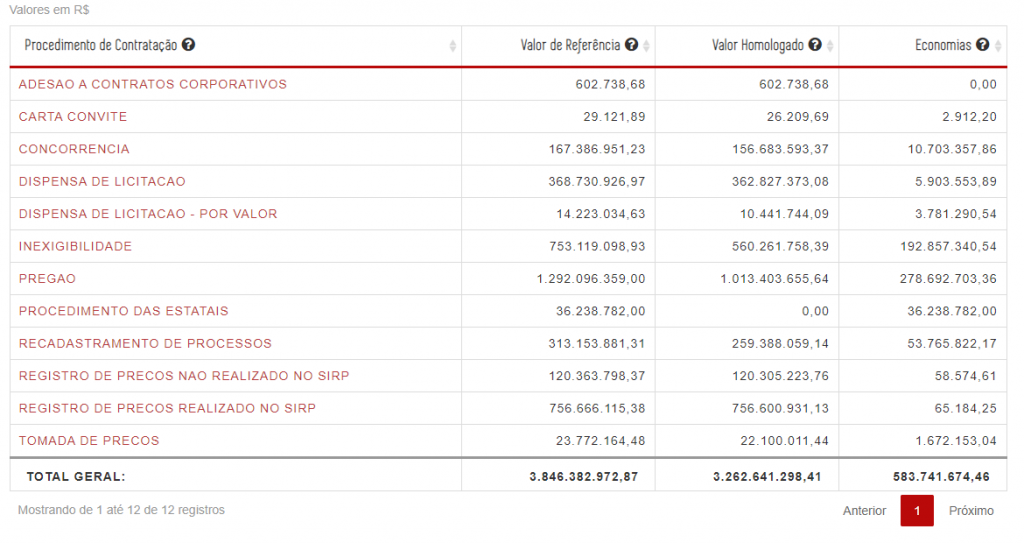Viewport: 1024px width, 543px height.
Task: Open the PREGAO procedure details
Action: click(47, 279)
